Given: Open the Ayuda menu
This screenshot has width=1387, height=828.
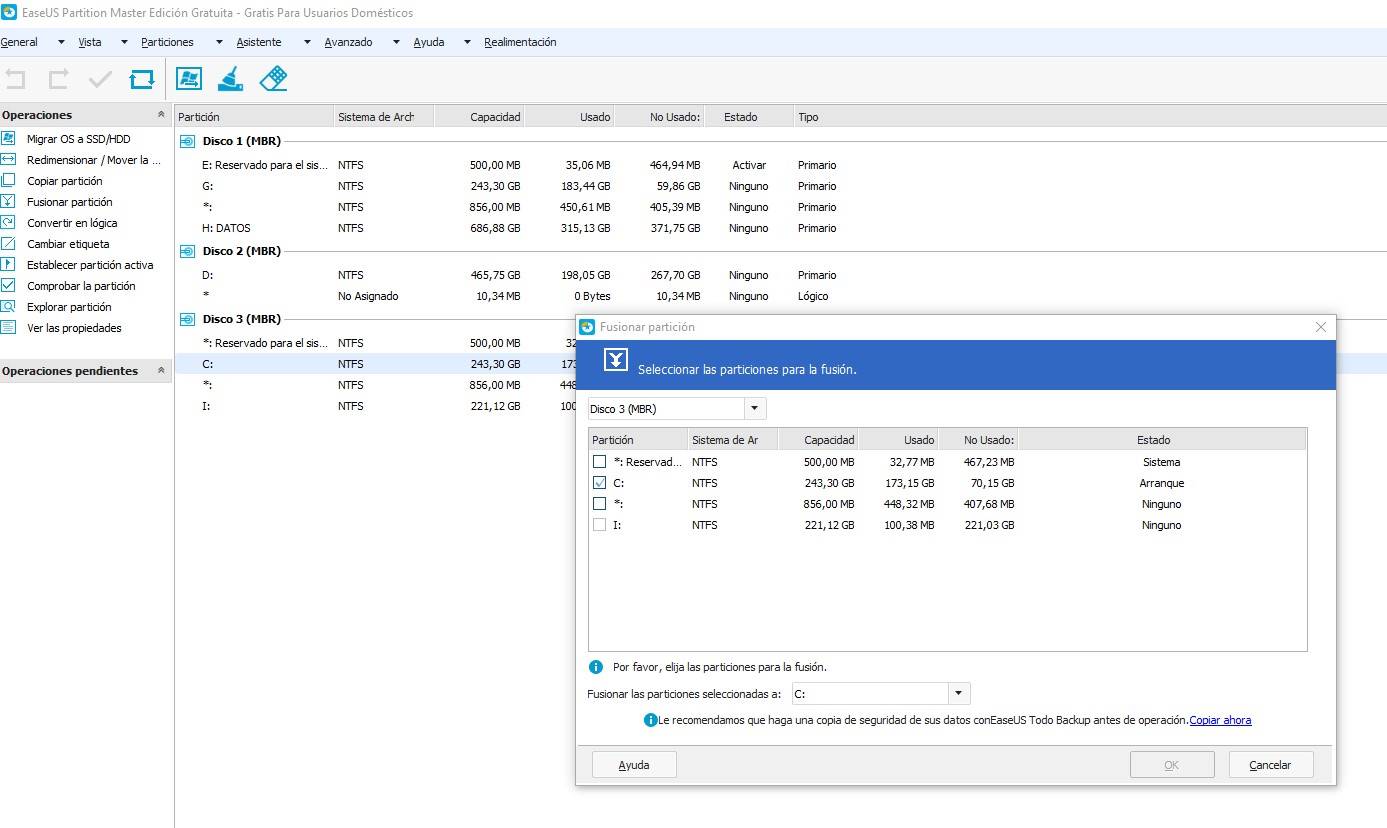Looking at the screenshot, I should 428,42.
